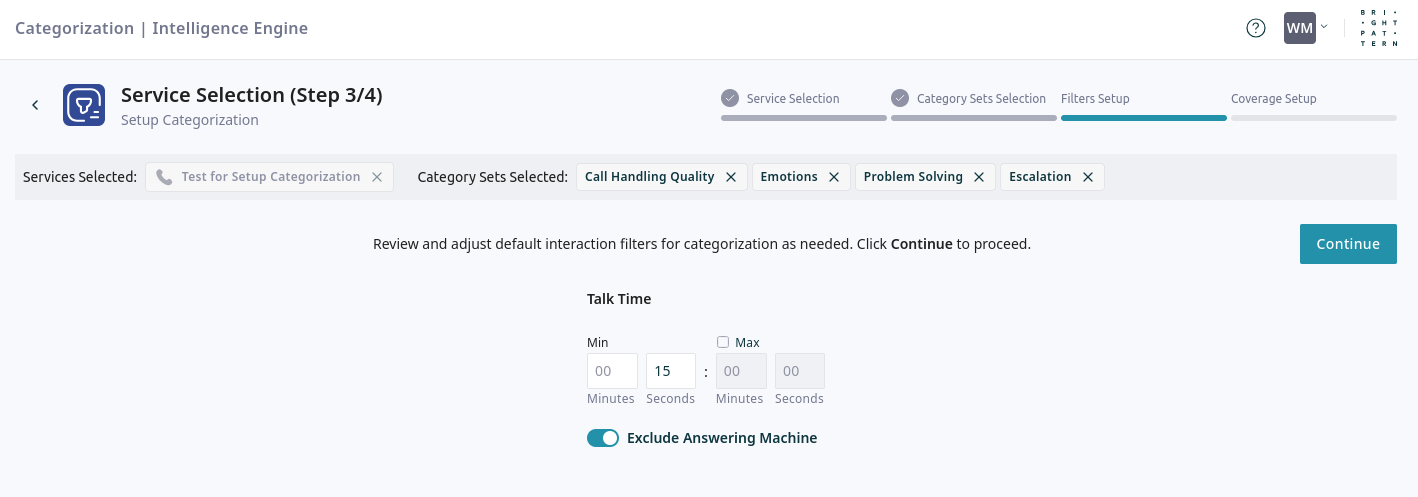Enable the Max talk time checkbox
Screen dimensions: 1418x497
point(723,342)
